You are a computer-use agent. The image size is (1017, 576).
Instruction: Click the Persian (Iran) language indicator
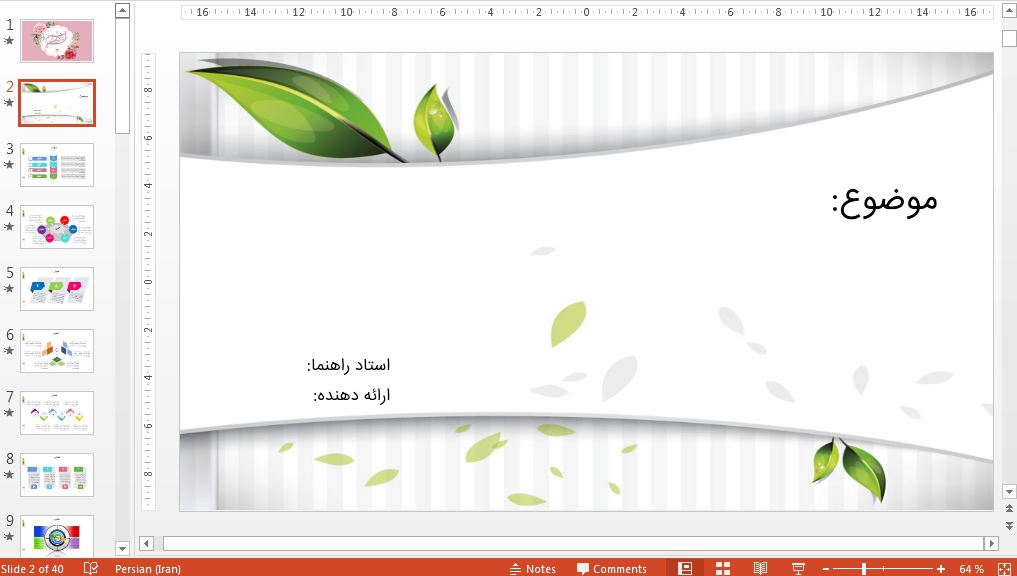(148, 568)
